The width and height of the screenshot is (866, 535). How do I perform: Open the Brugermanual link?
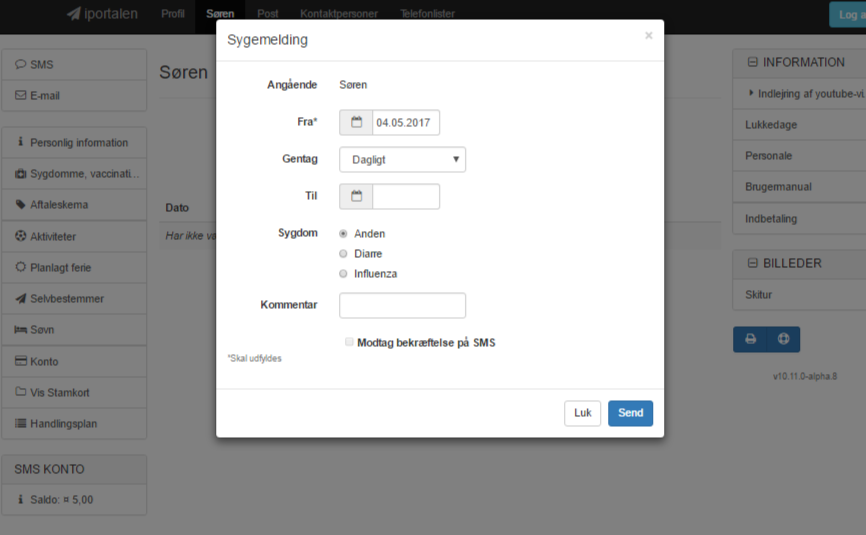[x=778, y=187]
